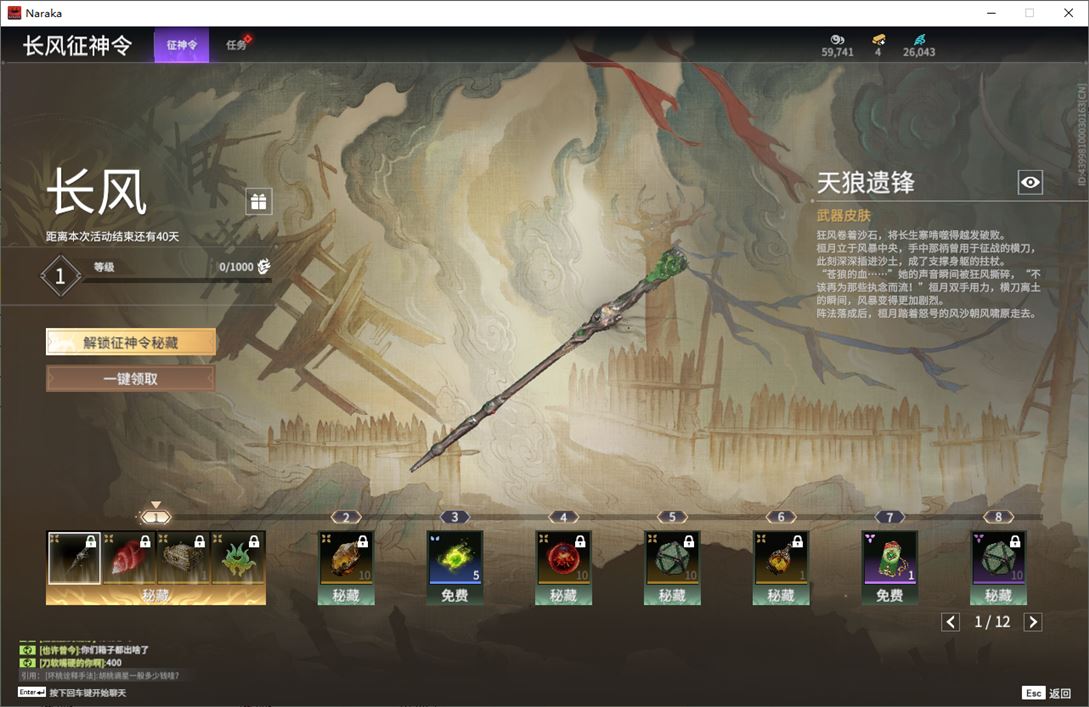Toggle the eye preview for 天狼遗锋

pyautogui.click(x=1030, y=182)
